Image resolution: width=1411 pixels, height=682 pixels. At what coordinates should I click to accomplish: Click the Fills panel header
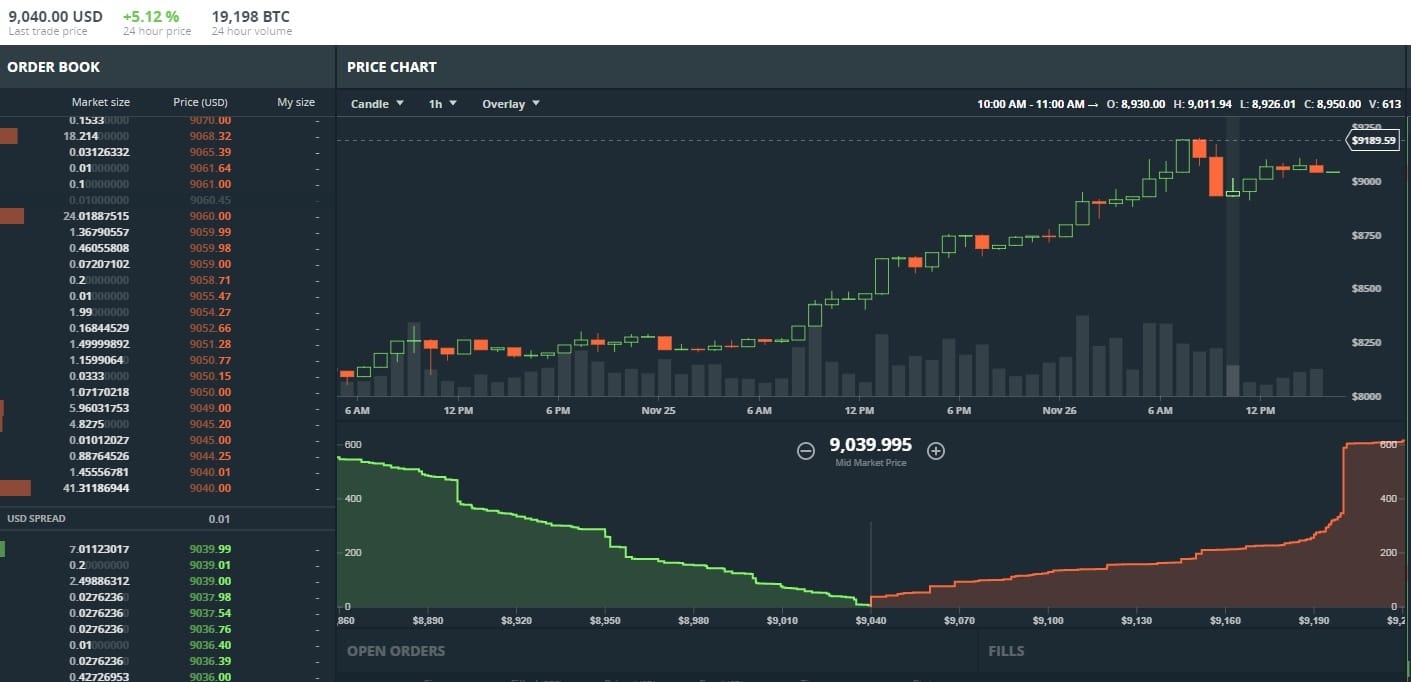tap(1006, 651)
